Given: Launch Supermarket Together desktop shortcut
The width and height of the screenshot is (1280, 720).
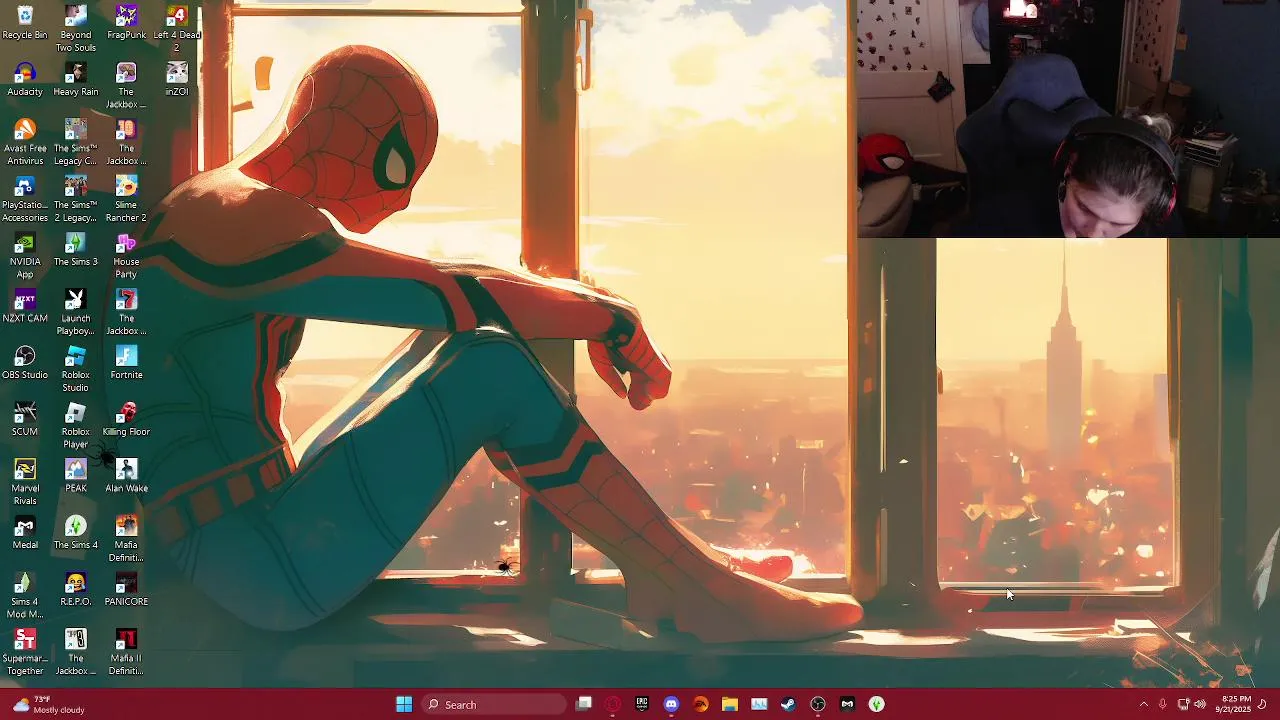Looking at the screenshot, I should click(x=25, y=652).
